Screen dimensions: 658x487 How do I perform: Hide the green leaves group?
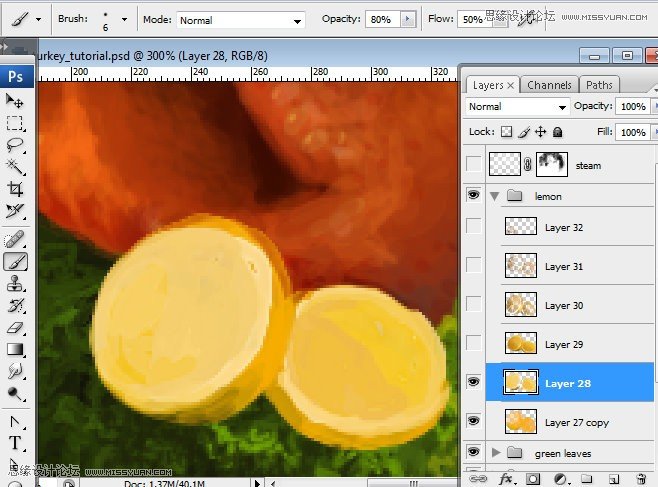[474, 452]
